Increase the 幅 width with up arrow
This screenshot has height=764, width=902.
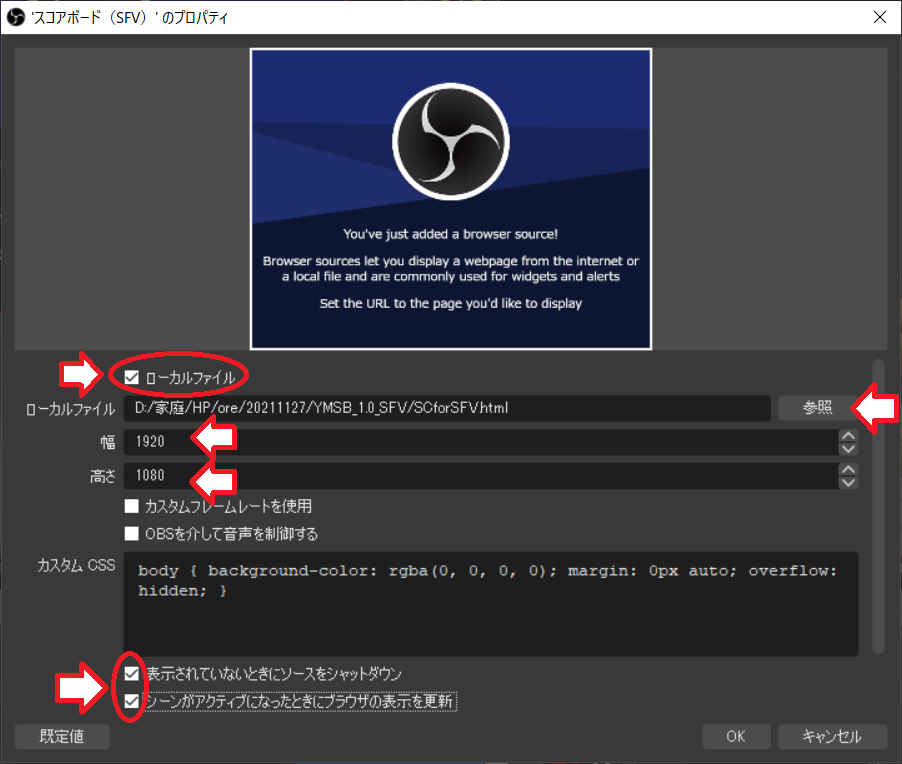848,436
